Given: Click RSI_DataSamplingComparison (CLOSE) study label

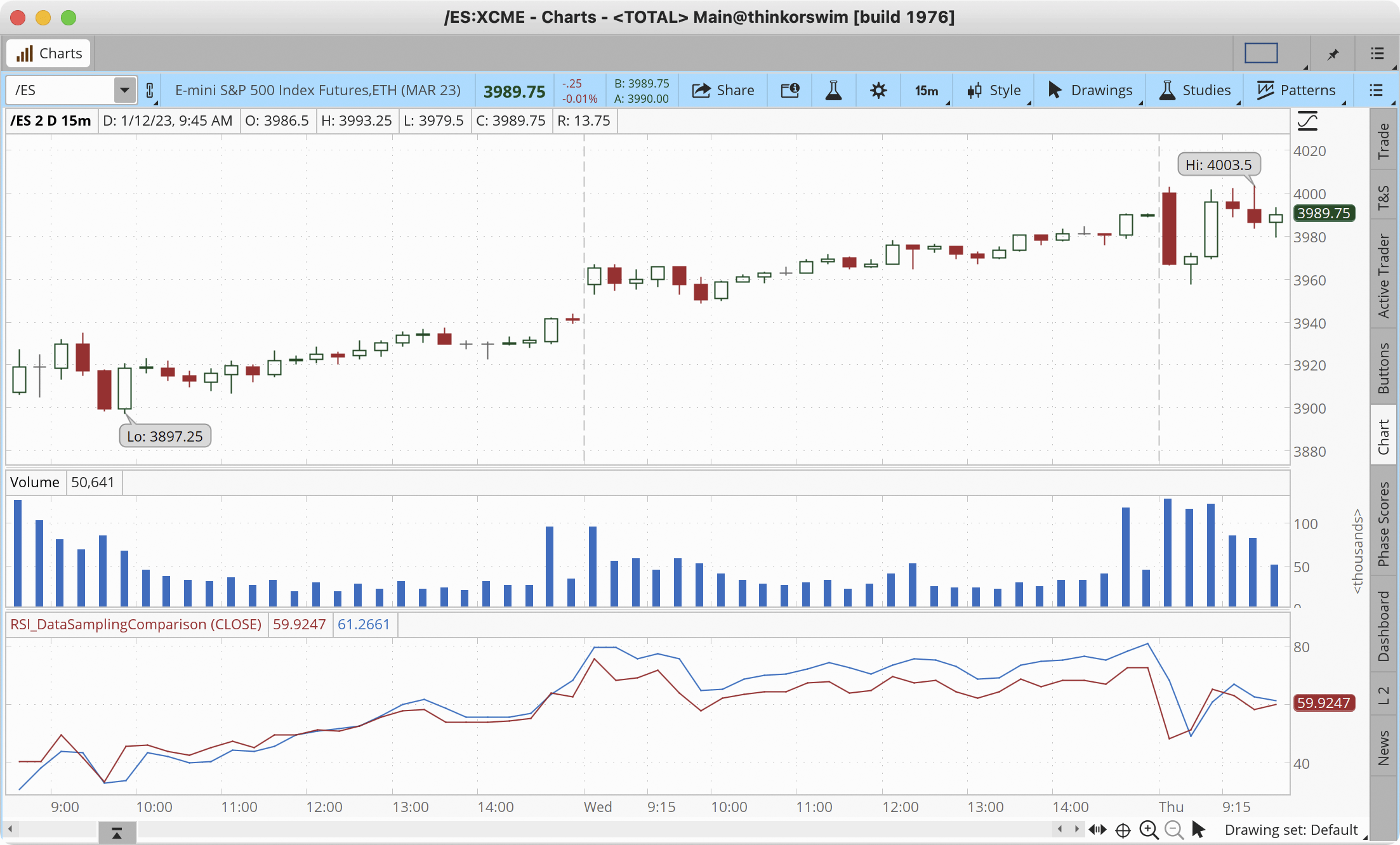Looking at the screenshot, I should click(x=136, y=624).
